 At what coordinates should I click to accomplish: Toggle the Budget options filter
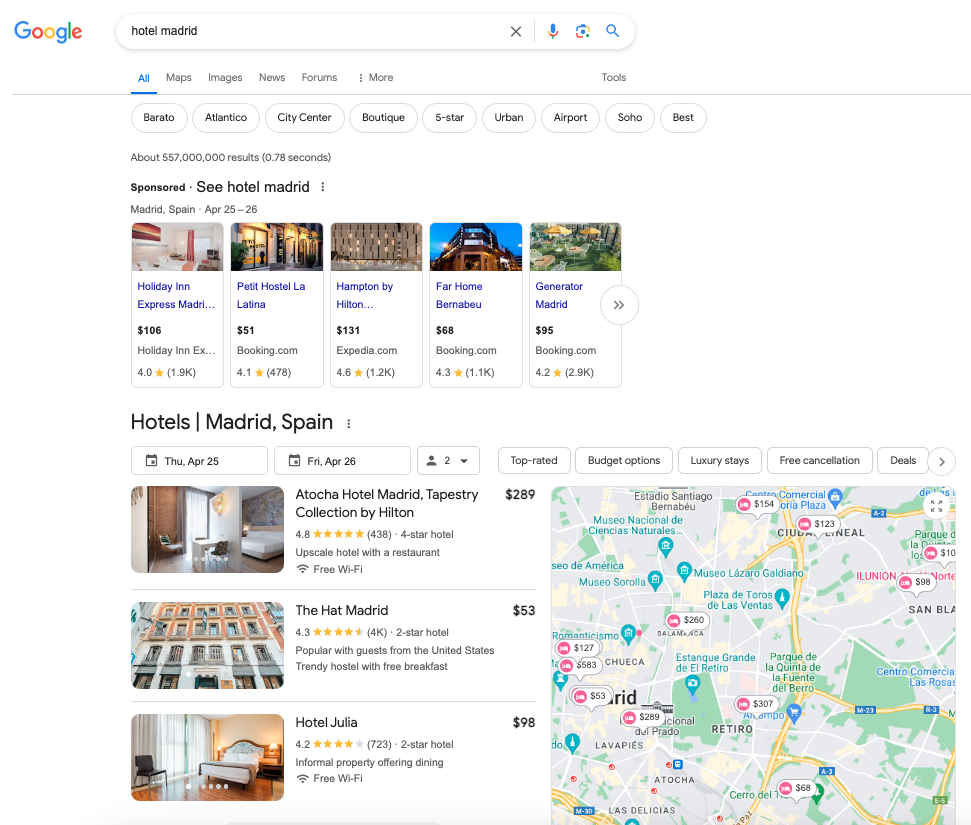[x=623, y=460]
